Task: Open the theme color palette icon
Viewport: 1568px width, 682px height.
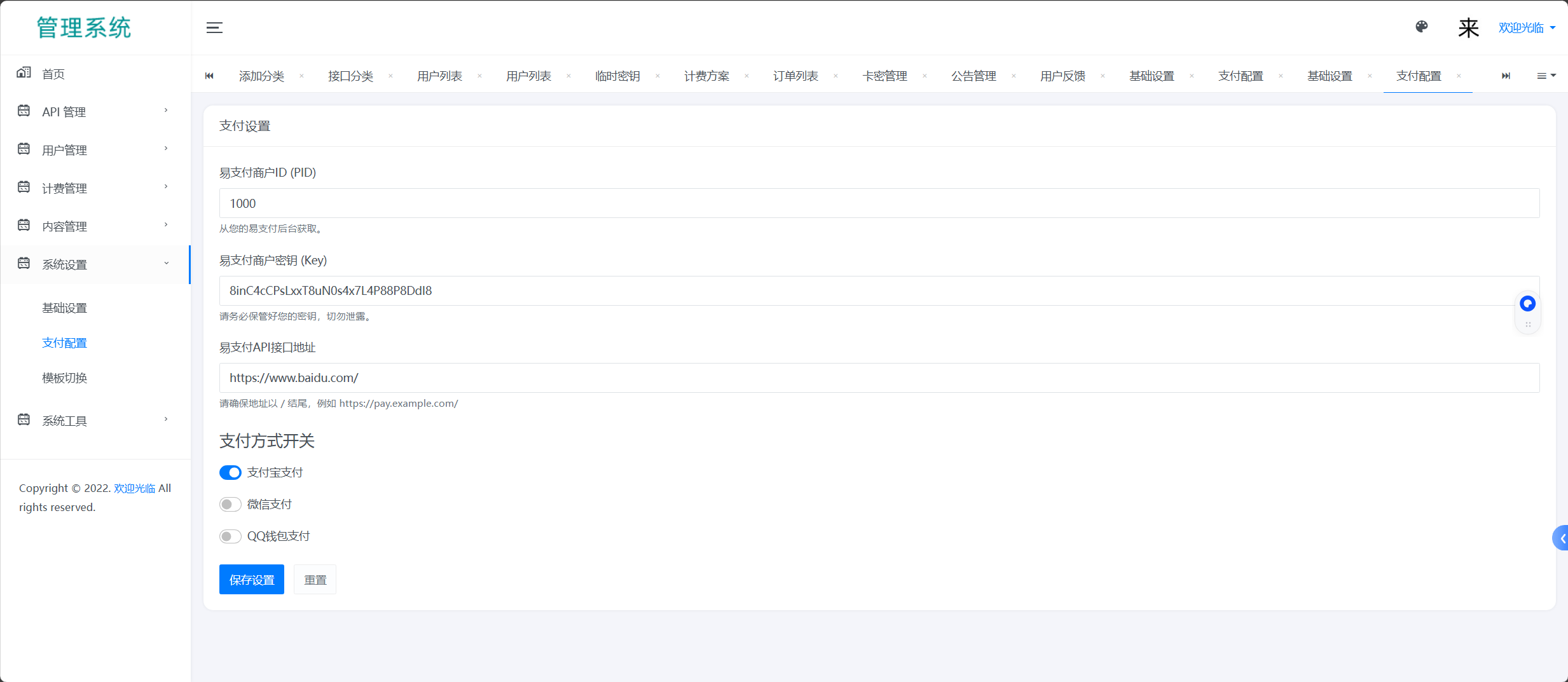Action: (1422, 27)
